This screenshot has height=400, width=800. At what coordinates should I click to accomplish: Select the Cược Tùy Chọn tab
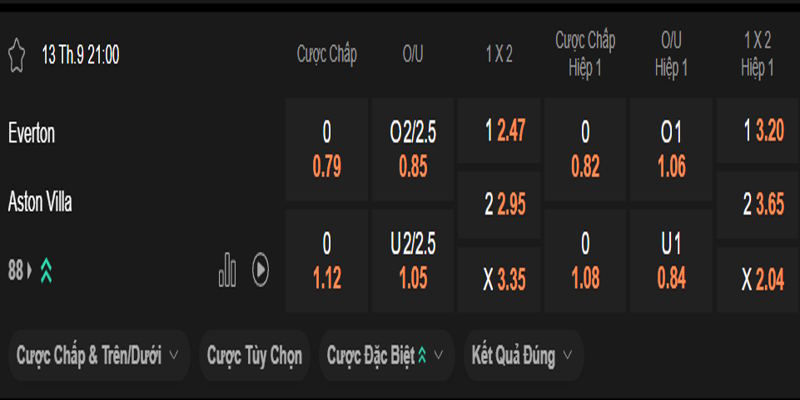click(254, 355)
